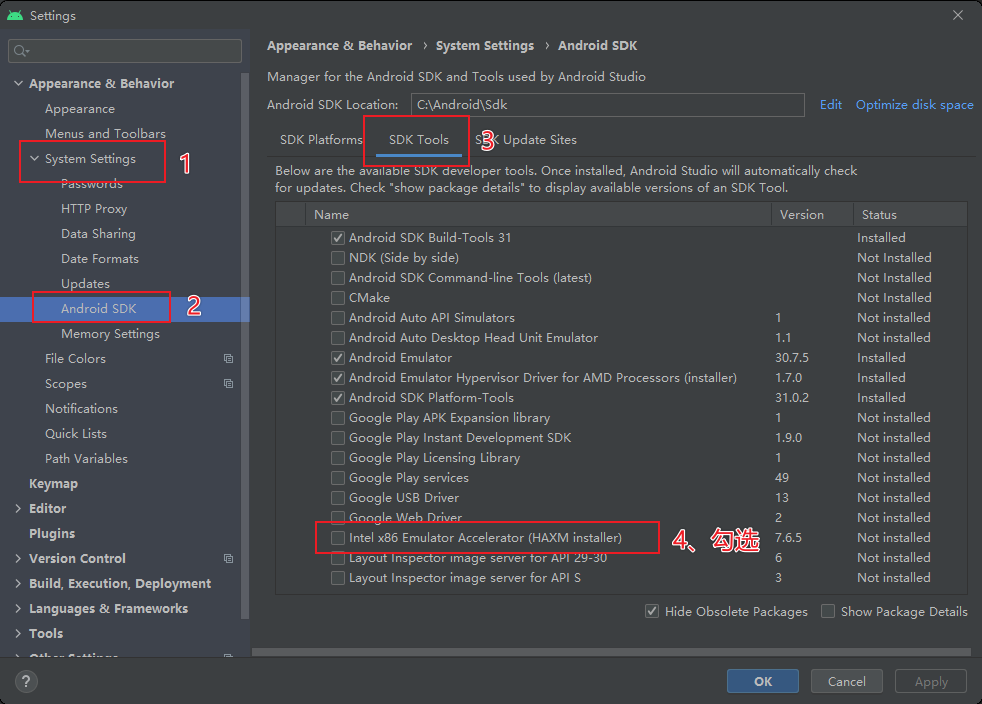
Task: Click the Android Studio logo icon
Action: tap(15, 15)
